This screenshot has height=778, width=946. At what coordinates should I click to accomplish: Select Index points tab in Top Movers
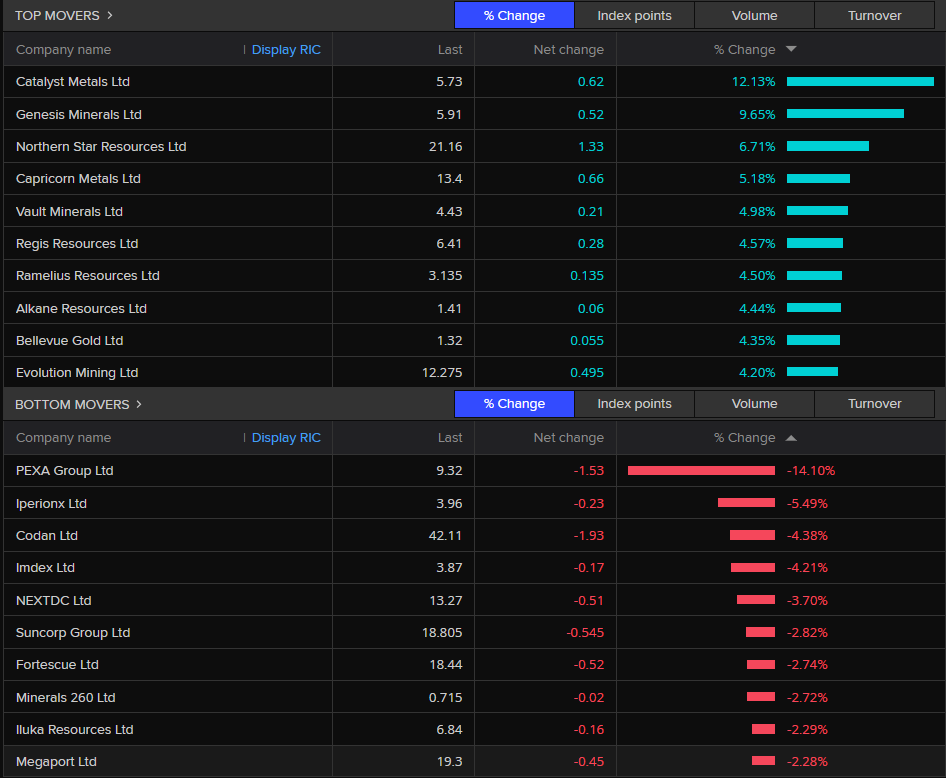(634, 15)
